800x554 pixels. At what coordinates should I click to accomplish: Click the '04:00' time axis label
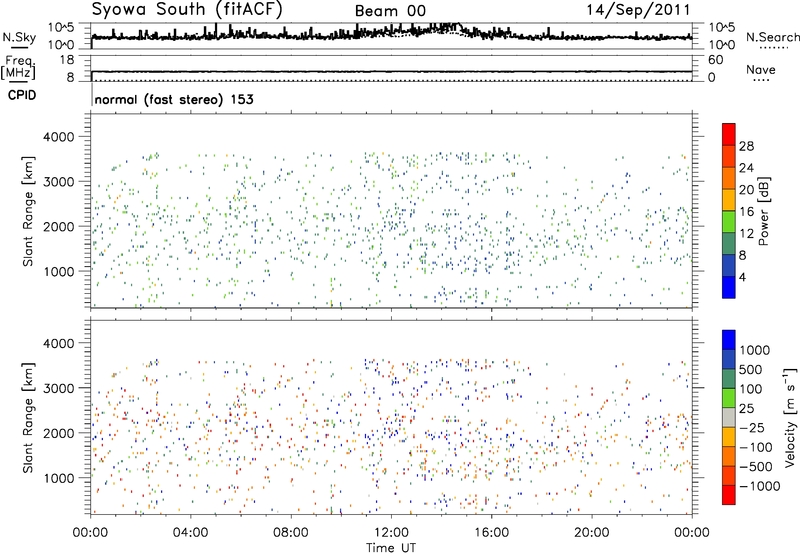[x=190, y=533]
